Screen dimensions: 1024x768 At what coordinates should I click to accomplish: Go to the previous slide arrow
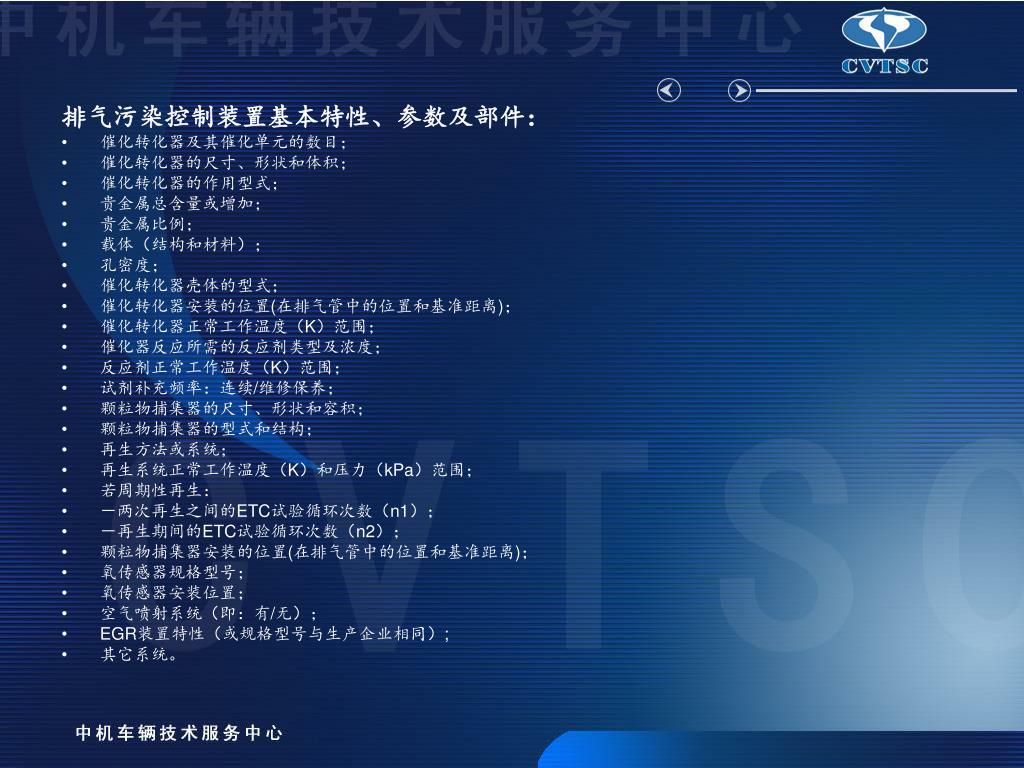click(669, 90)
